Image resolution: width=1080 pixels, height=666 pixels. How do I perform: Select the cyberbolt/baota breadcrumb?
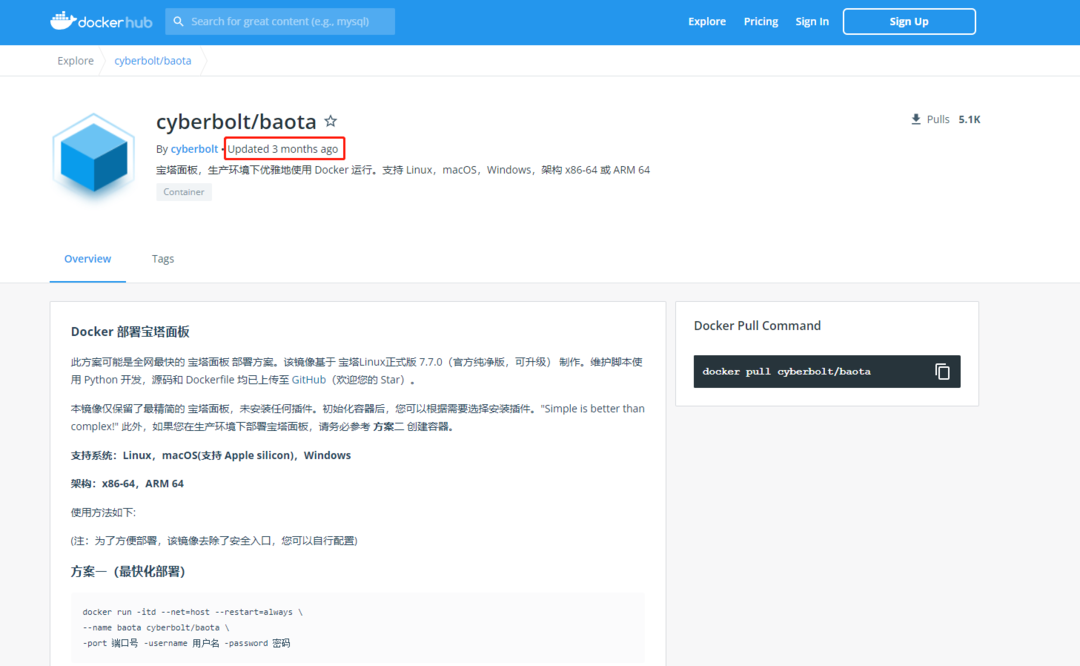[x=153, y=61]
